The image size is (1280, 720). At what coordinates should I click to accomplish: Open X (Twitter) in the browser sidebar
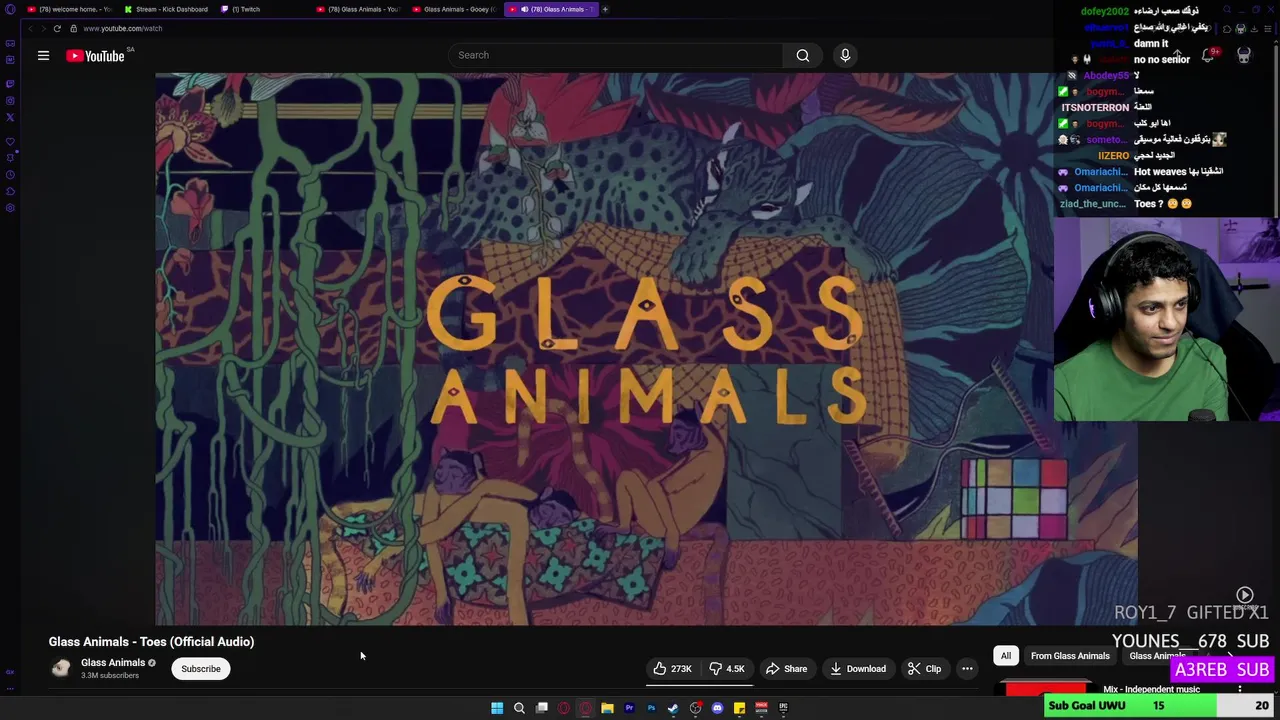[10, 117]
